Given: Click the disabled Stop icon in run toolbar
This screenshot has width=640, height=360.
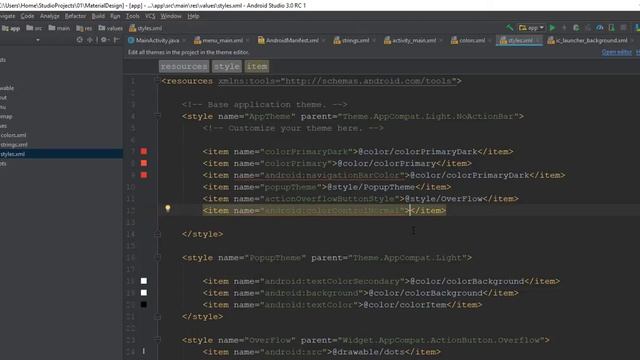Looking at the screenshot, I should (623, 28).
